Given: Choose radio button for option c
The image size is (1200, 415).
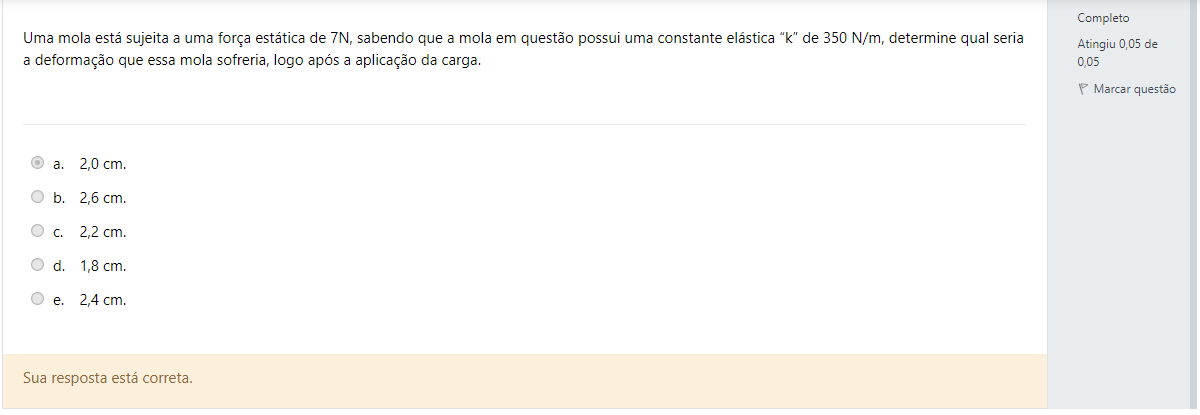Looking at the screenshot, I should 38,231.
